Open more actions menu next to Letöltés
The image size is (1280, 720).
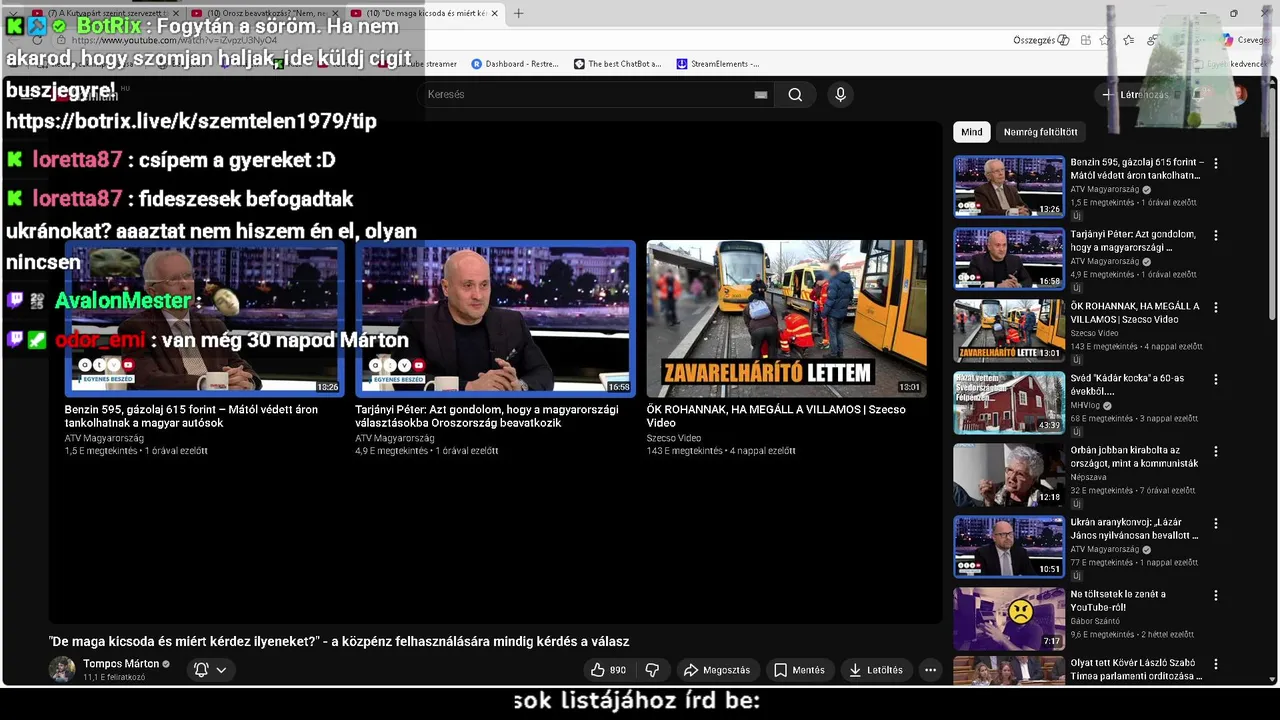click(x=930, y=670)
